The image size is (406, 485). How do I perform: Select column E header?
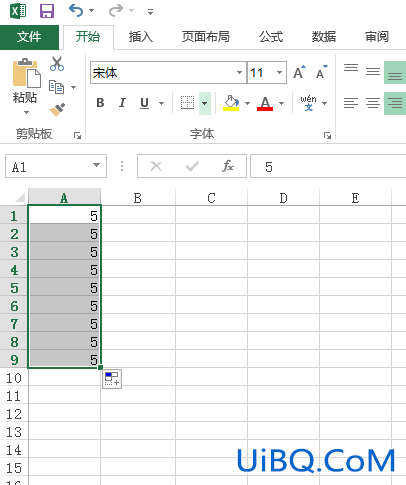pos(355,198)
